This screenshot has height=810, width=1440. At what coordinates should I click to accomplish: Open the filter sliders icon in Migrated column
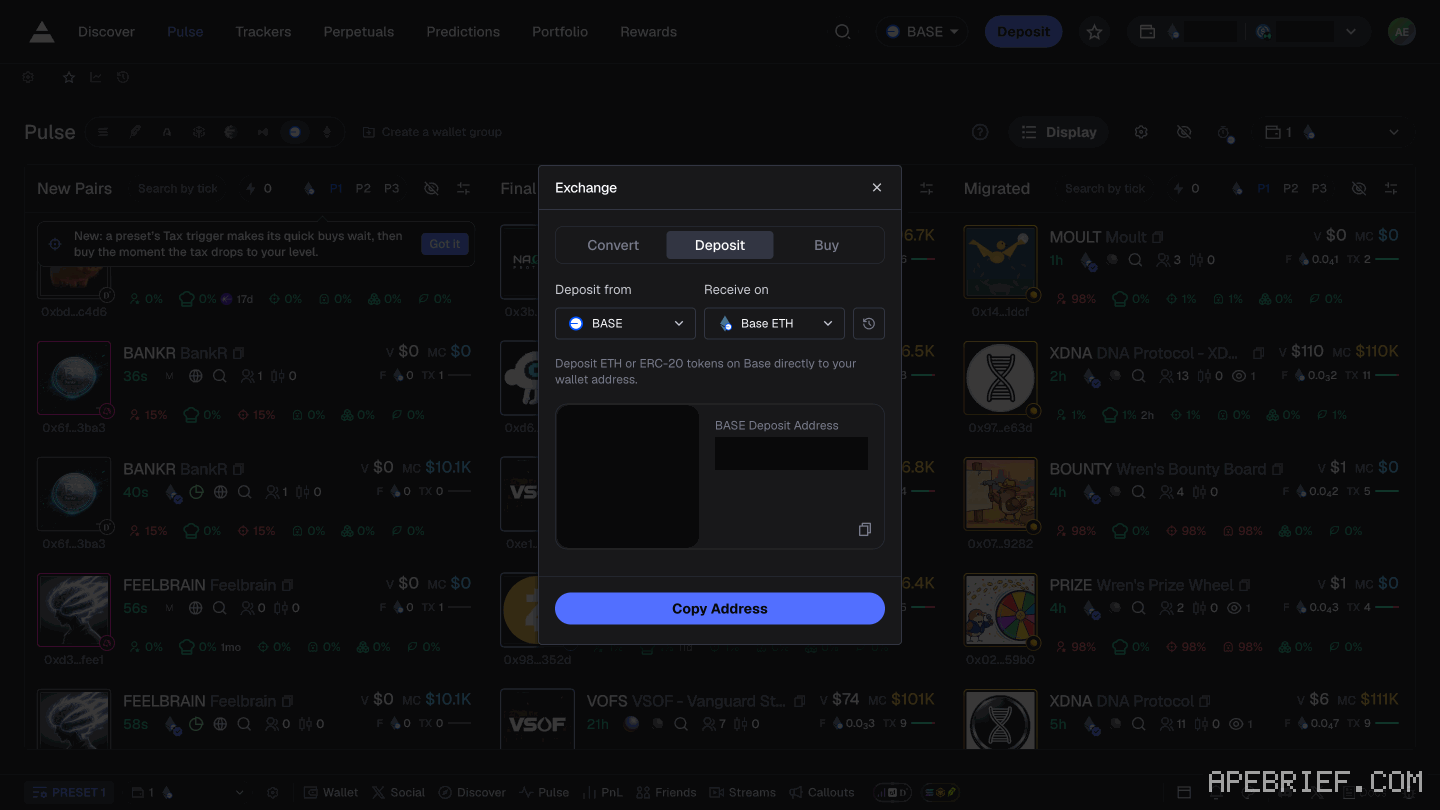(x=1391, y=188)
